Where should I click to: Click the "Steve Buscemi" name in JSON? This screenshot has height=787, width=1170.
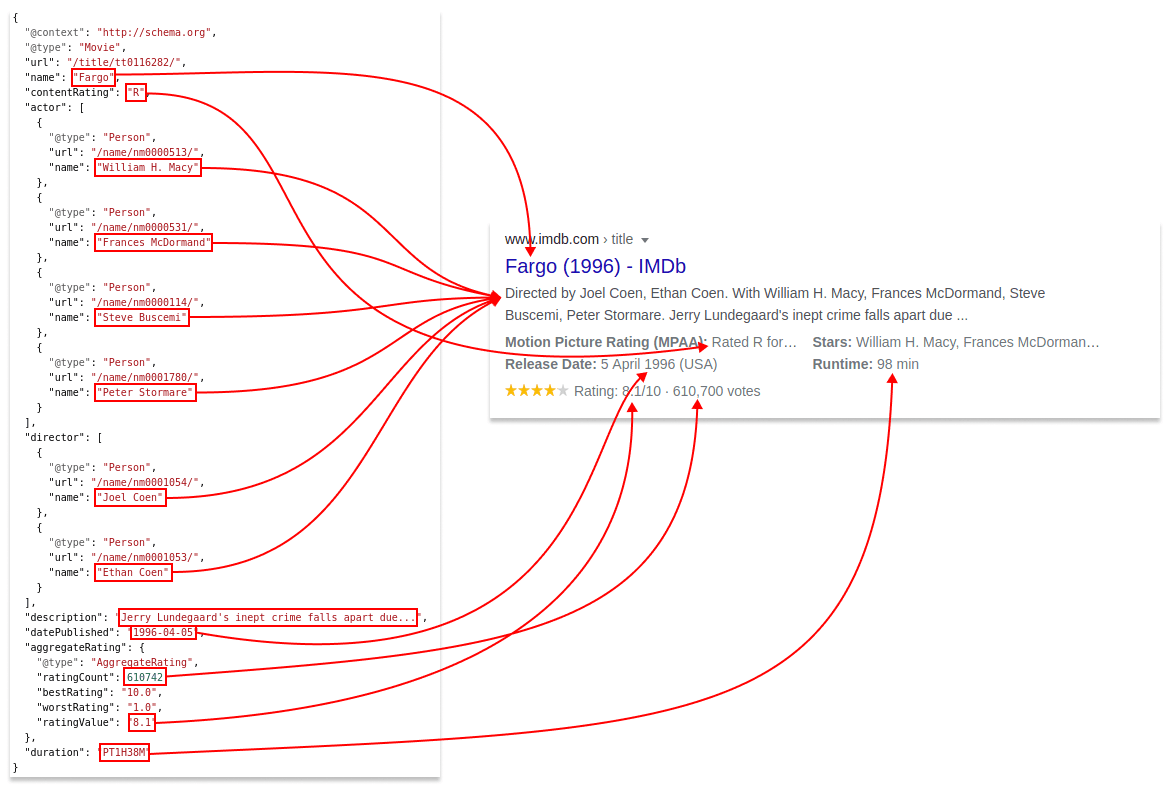click(142, 318)
